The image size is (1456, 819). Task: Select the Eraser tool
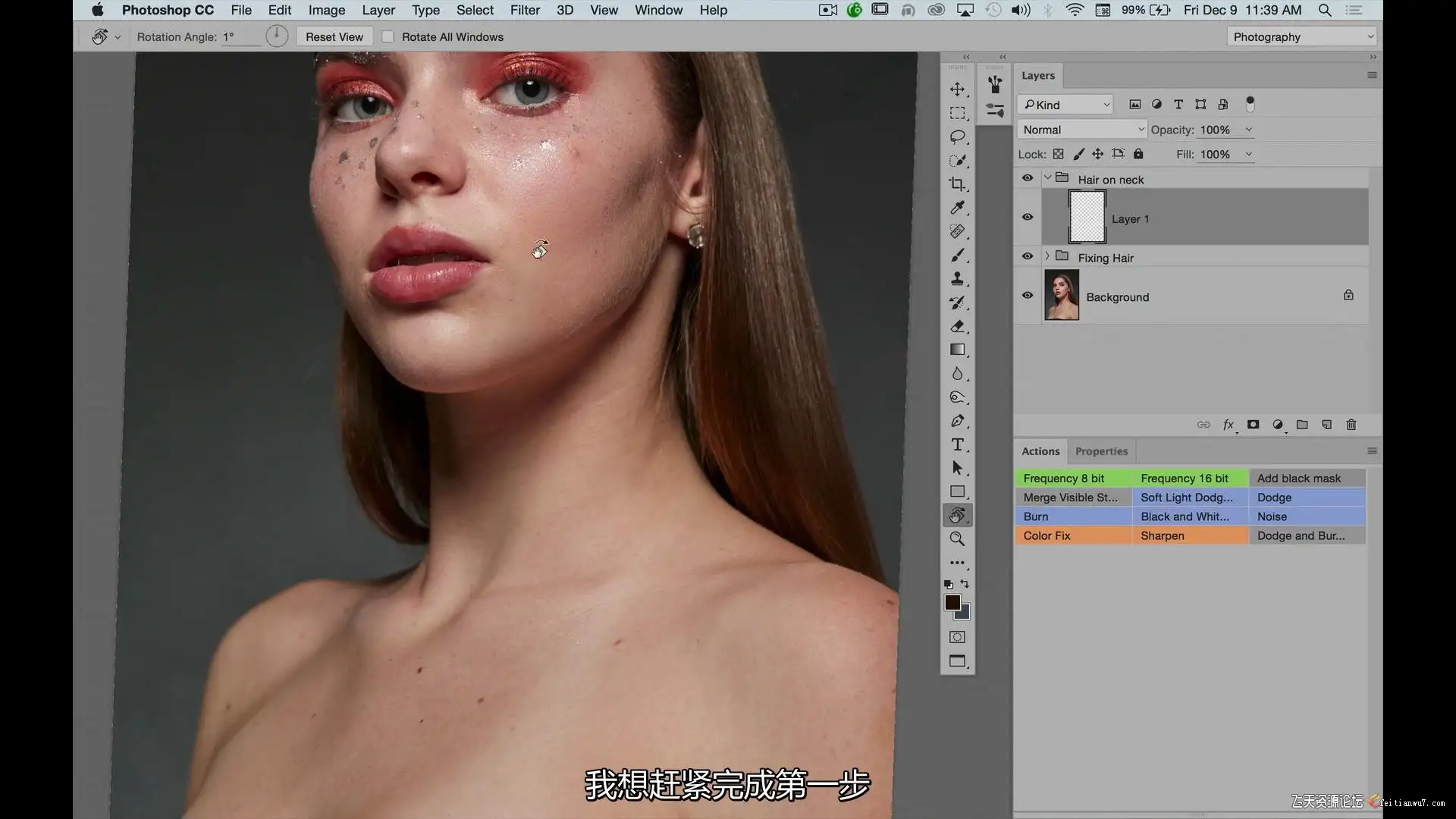pos(957,326)
